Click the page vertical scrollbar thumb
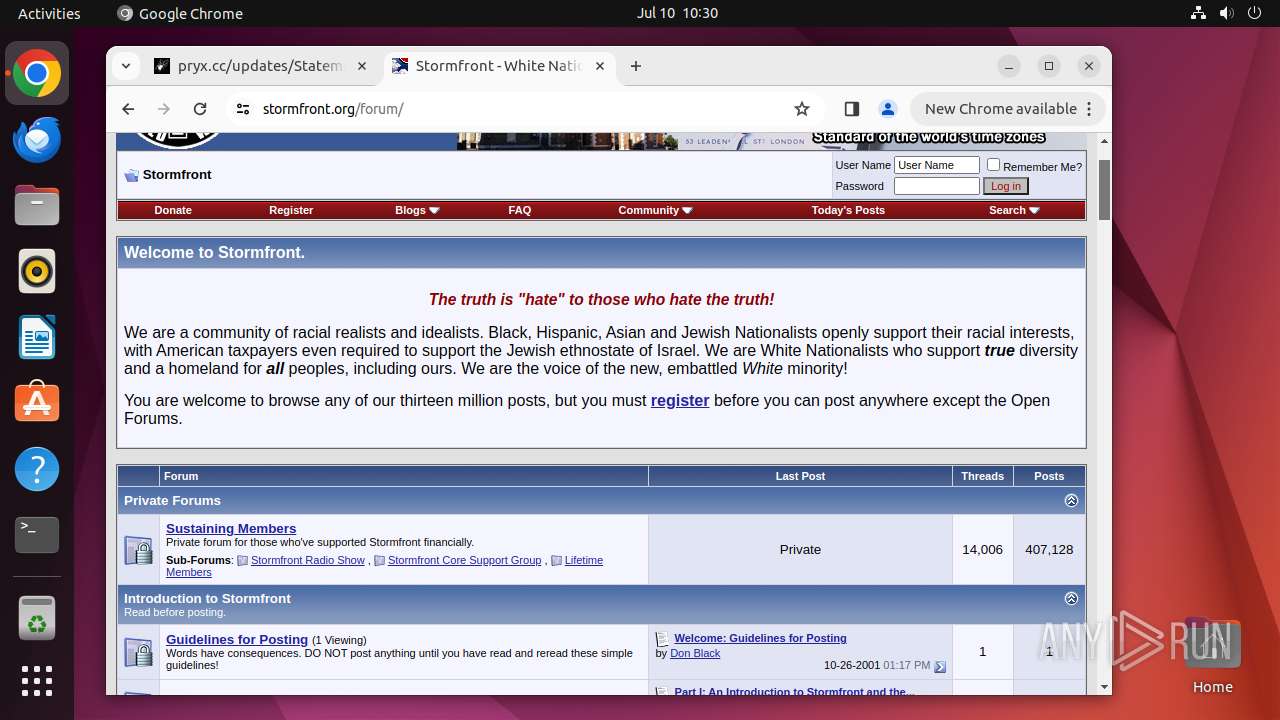1280x720 pixels. tap(1104, 190)
